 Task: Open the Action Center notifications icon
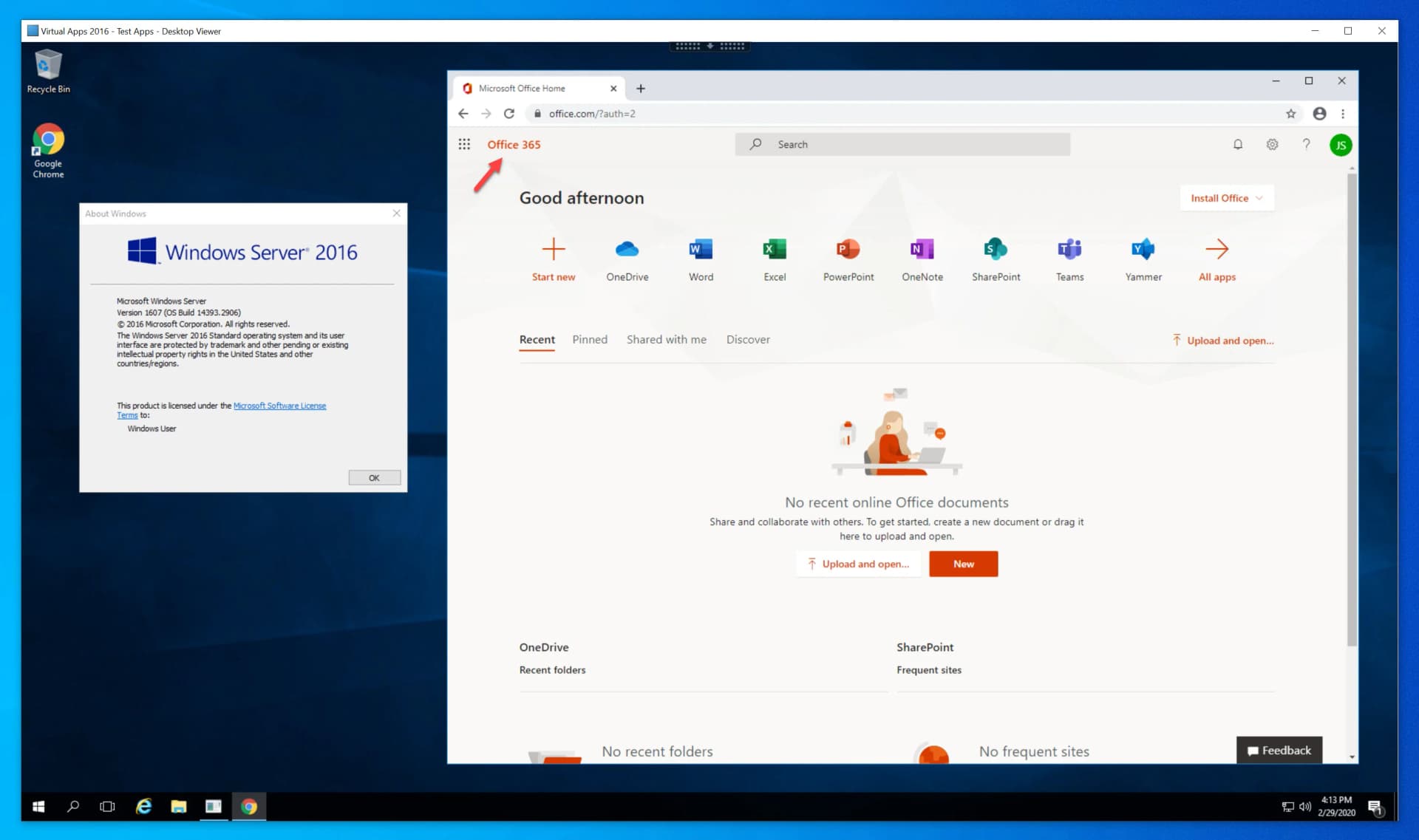pyautogui.click(x=1375, y=807)
